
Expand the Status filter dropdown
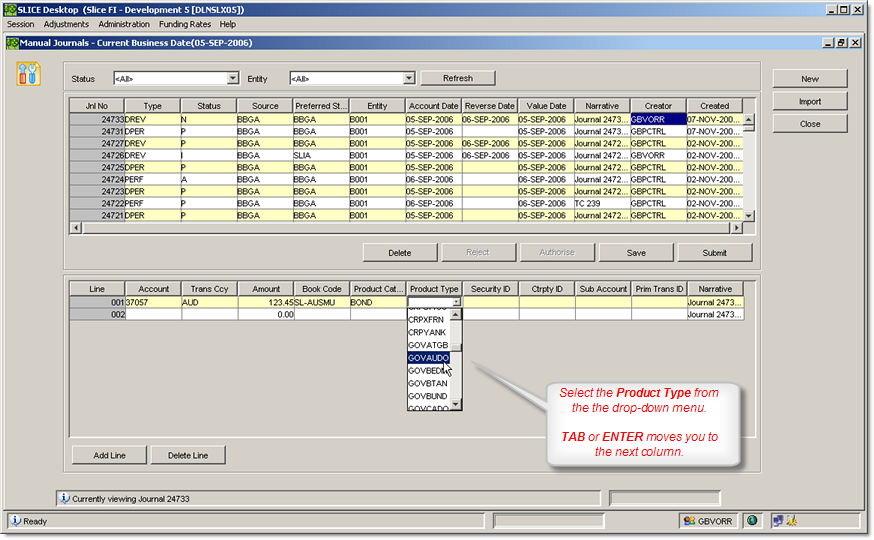233,78
